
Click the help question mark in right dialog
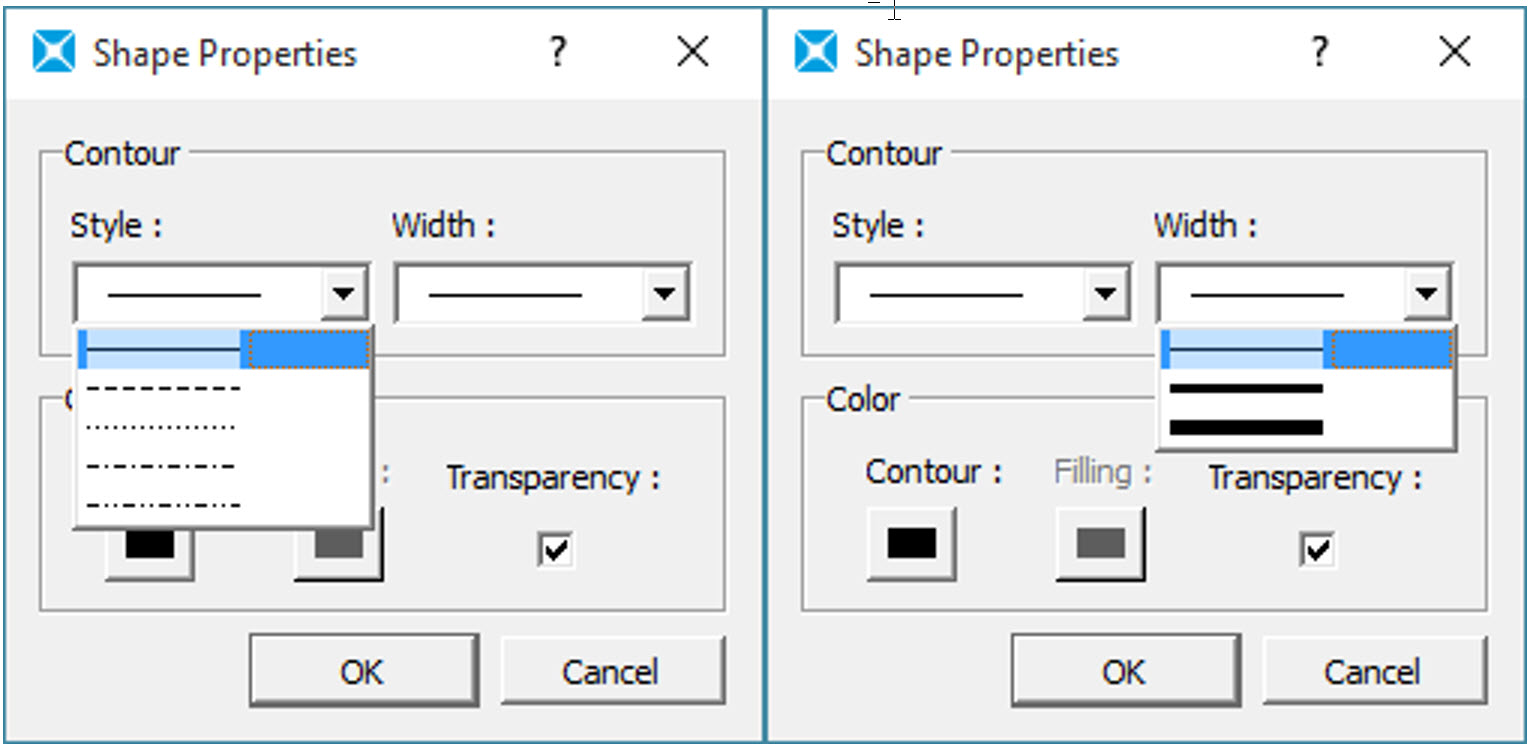pos(1320,51)
